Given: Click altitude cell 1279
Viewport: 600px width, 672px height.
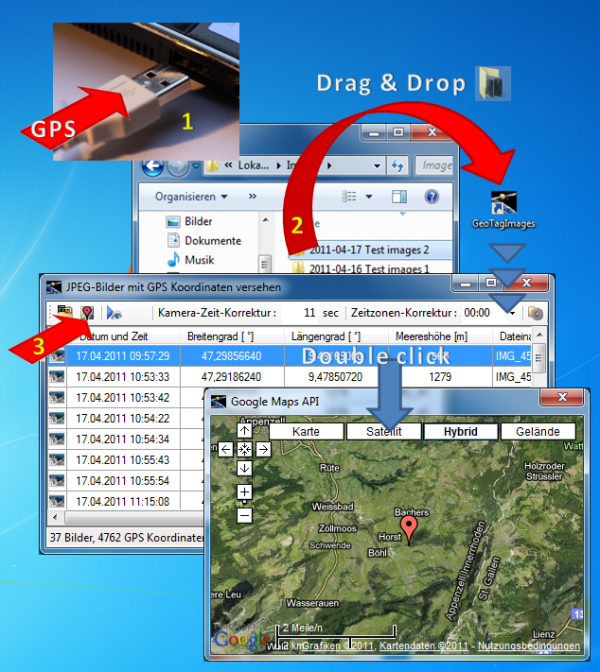Looking at the screenshot, I should (440, 377).
